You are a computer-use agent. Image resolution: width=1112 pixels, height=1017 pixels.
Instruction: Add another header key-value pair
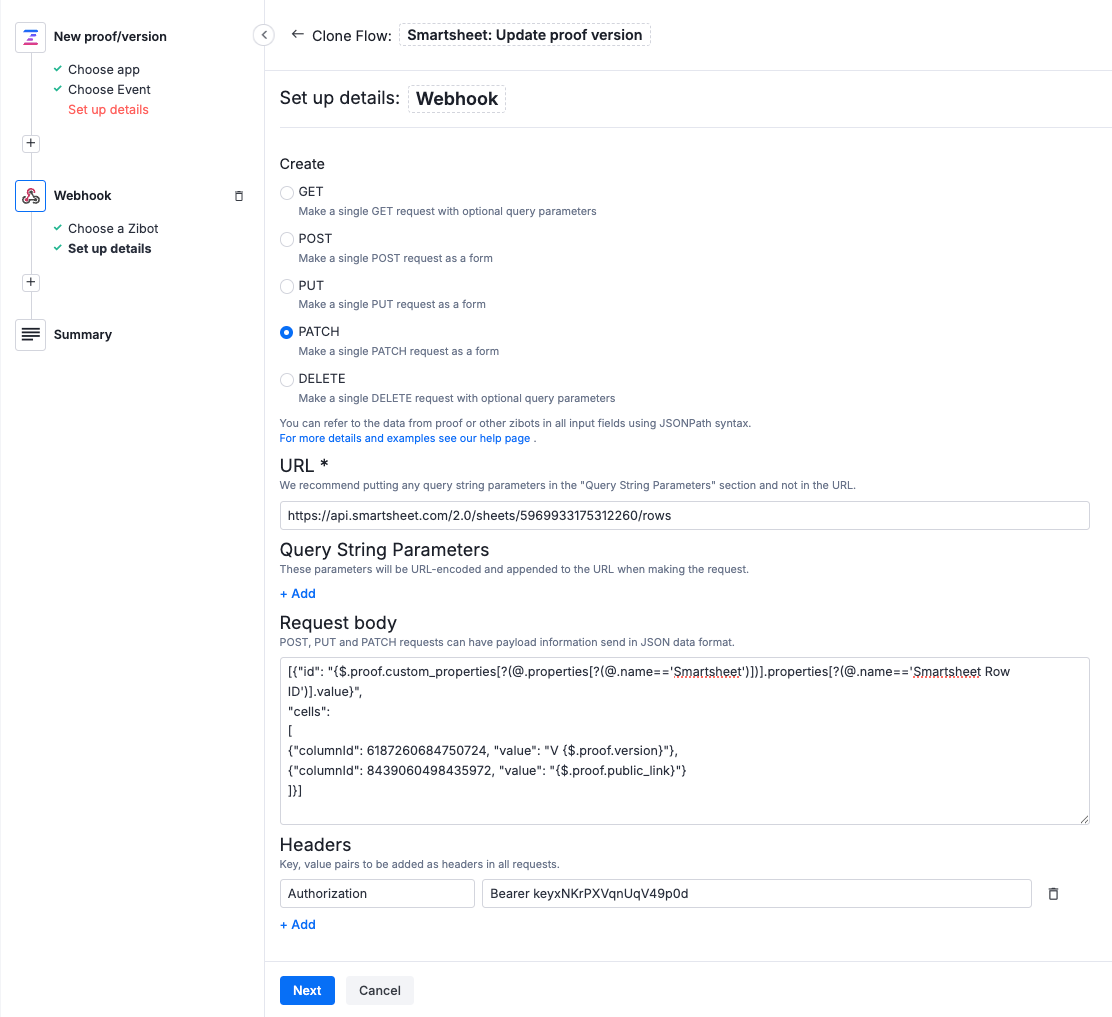coord(297,924)
